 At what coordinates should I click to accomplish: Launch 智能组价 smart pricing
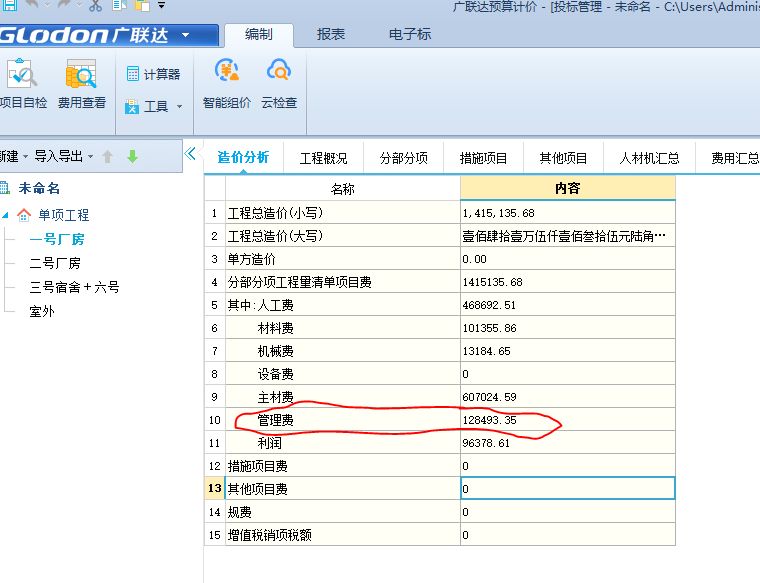(226, 83)
